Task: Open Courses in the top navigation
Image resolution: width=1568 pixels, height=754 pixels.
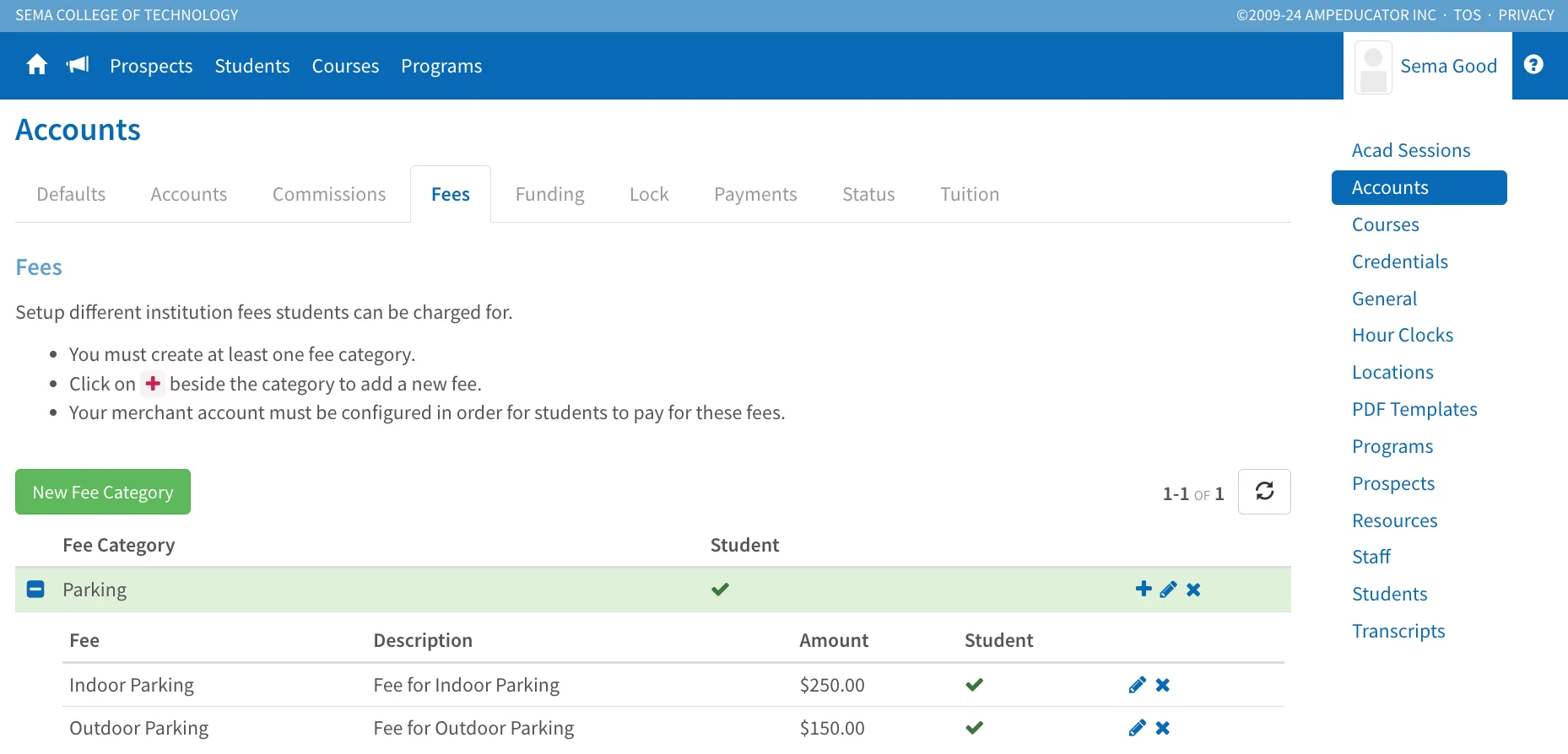Action: 345,66
